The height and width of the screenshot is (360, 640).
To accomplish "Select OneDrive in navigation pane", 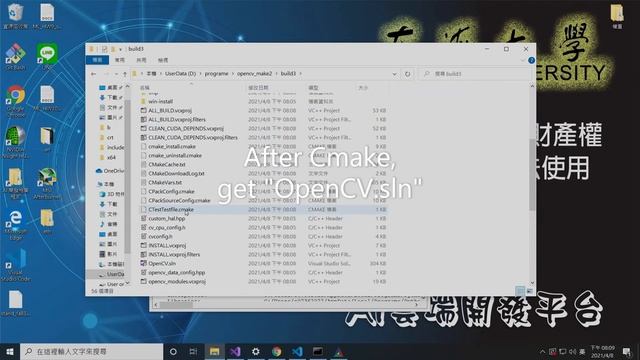I will (x=110, y=171).
